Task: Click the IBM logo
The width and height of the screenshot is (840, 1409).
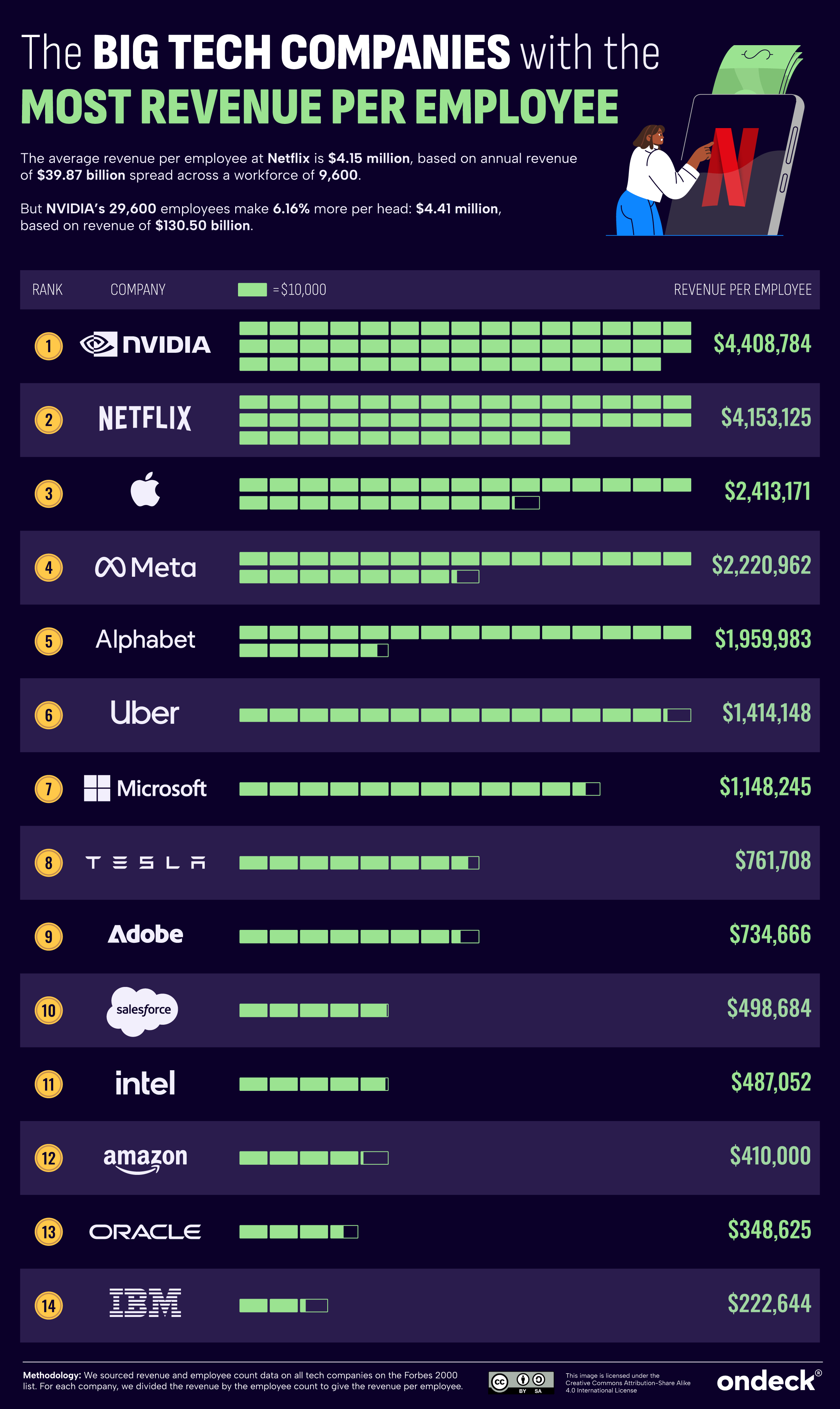Action: click(x=146, y=1303)
